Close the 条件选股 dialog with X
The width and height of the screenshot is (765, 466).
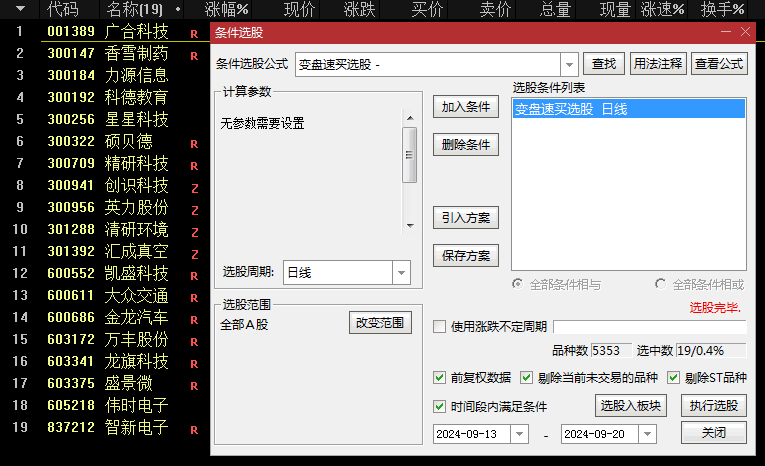(745, 32)
